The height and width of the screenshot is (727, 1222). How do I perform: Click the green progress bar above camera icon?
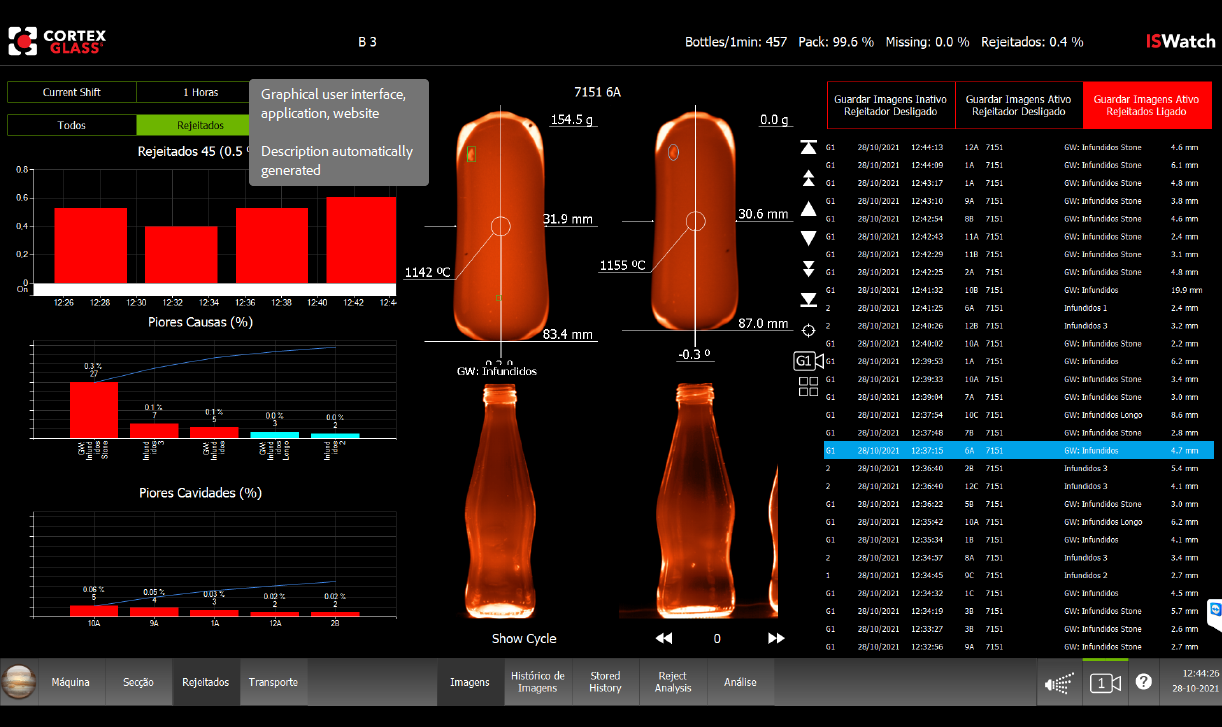(1105, 662)
